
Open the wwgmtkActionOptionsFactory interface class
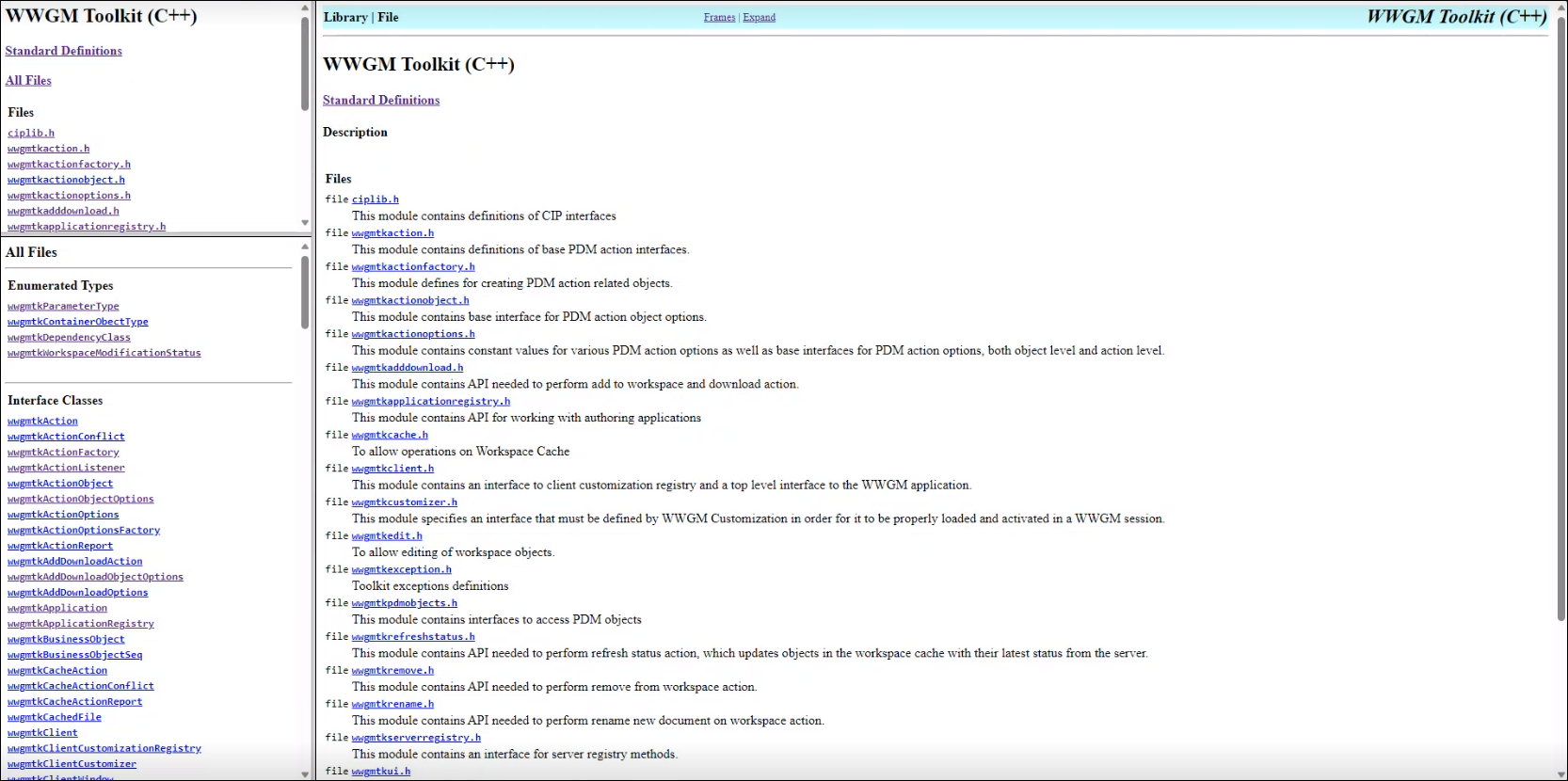pos(84,531)
